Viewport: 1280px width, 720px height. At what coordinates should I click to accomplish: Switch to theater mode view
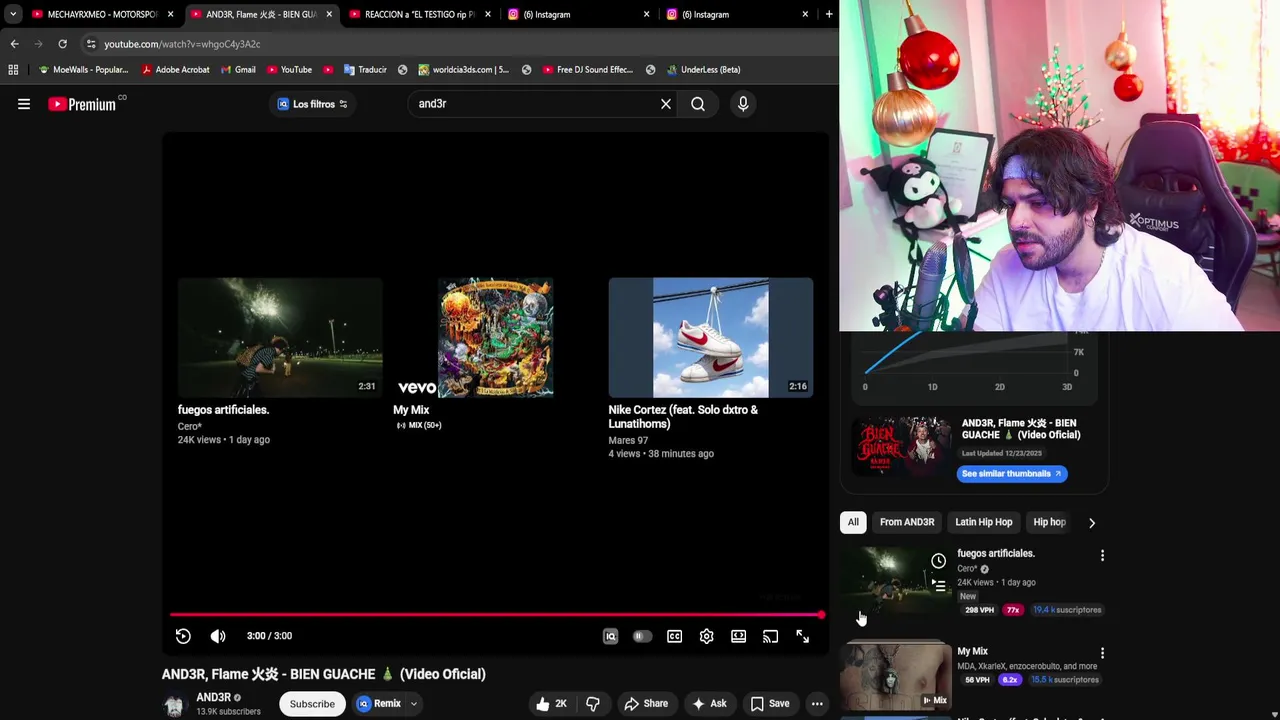click(x=739, y=636)
